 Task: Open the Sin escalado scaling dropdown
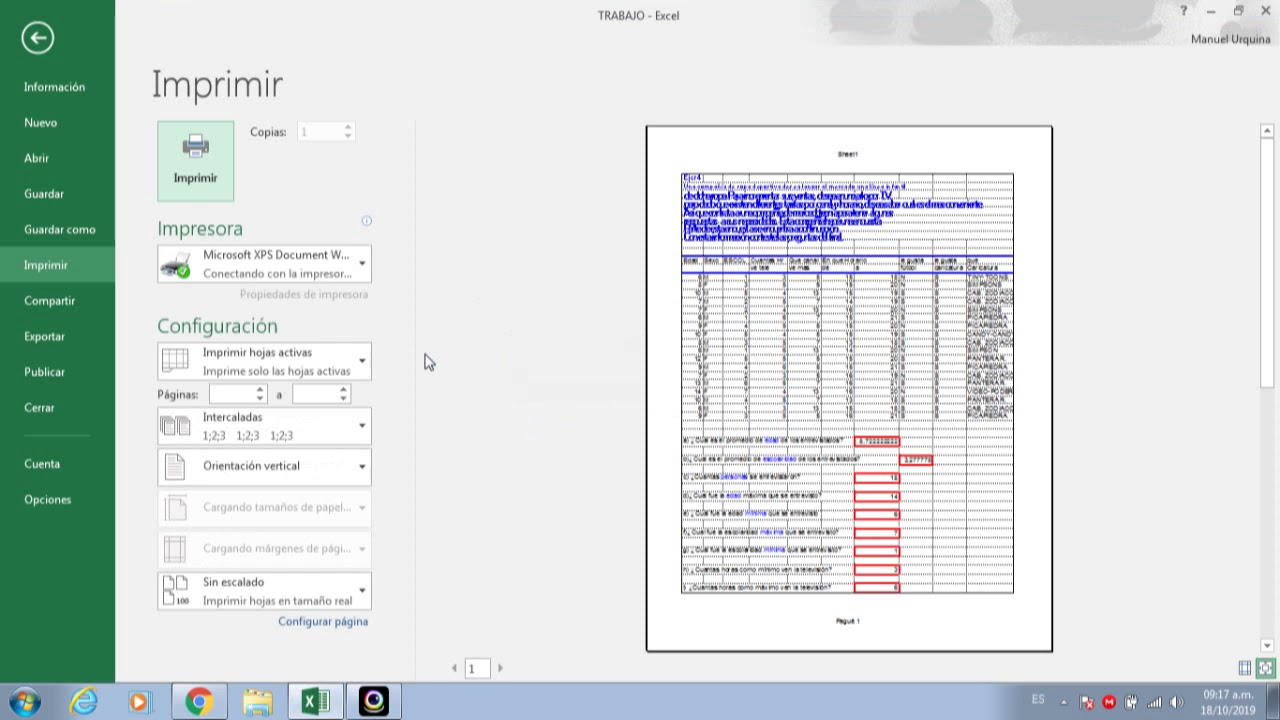tap(264, 590)
